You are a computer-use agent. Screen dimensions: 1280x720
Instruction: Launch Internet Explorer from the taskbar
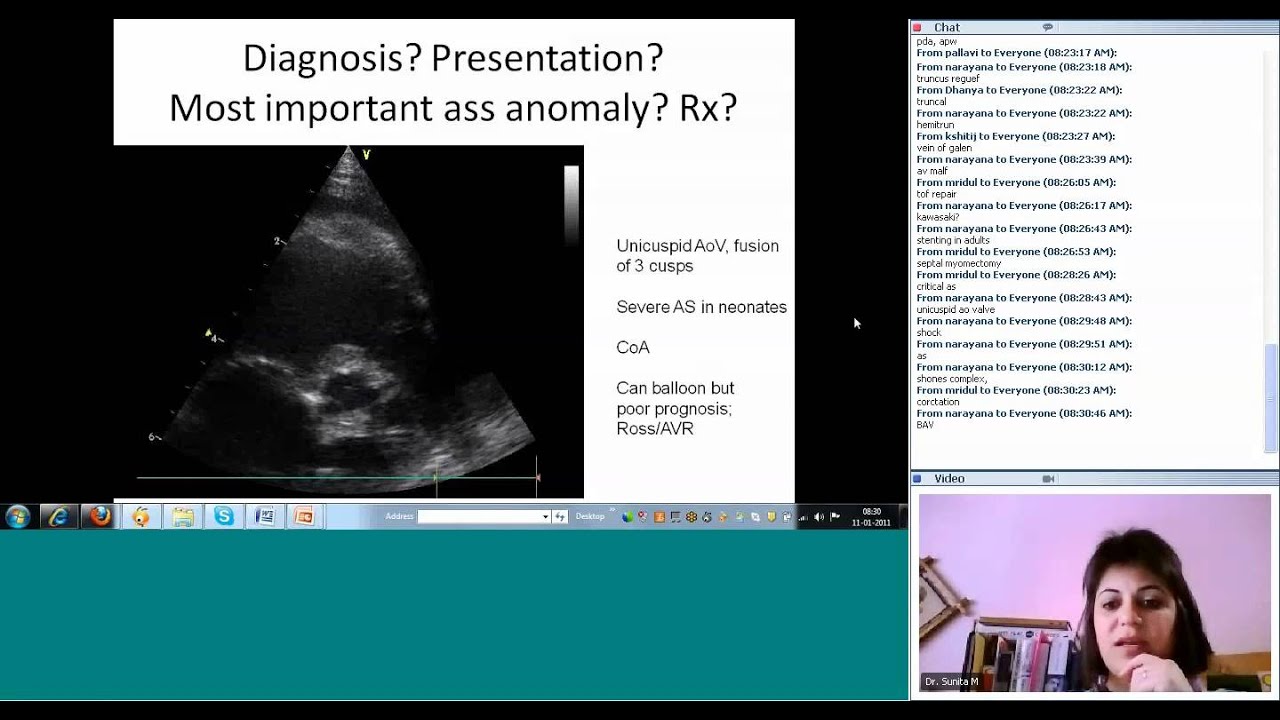coord(59,517)
